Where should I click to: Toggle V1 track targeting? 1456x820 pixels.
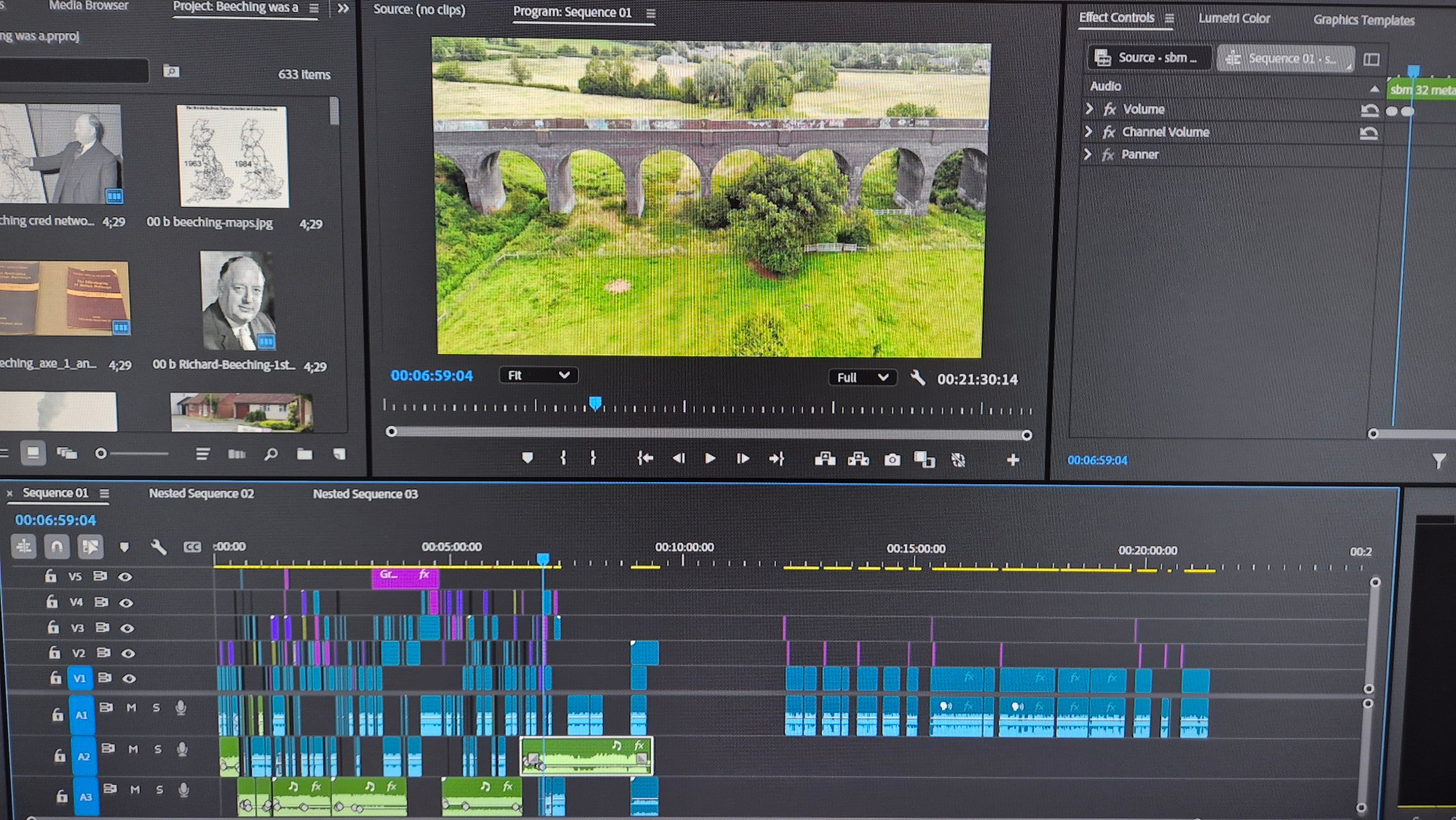[x=79, y=678]
